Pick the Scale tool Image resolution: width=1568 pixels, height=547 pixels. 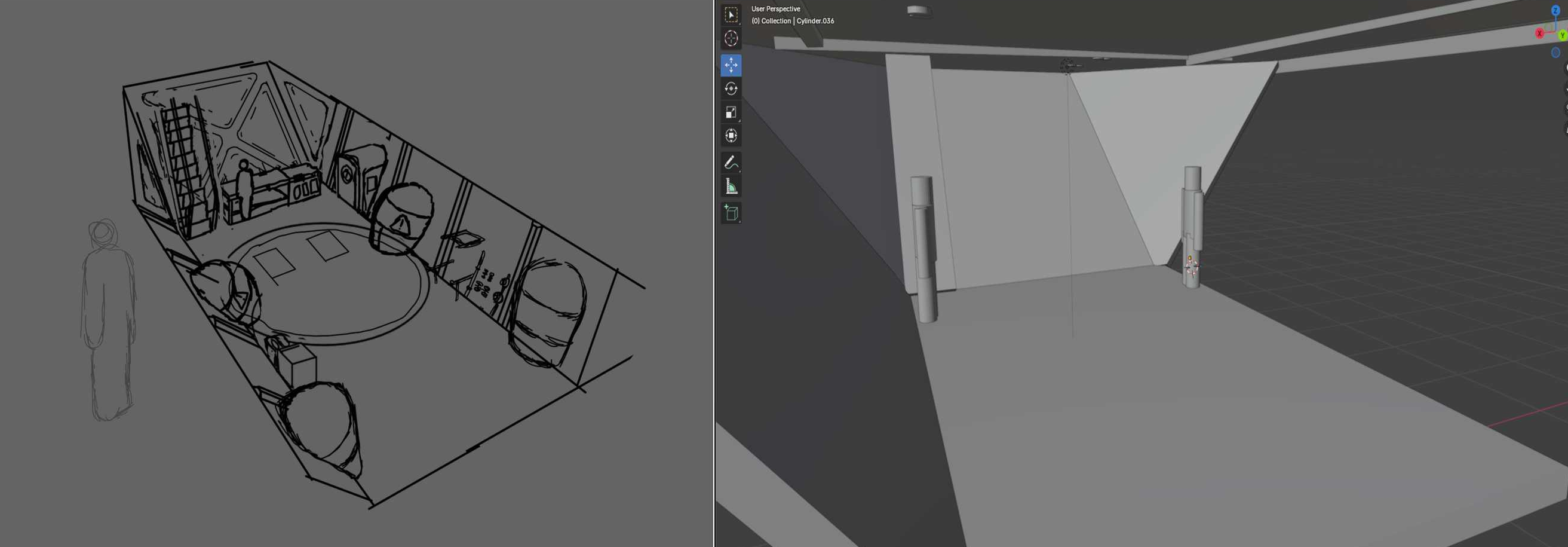point(731,112)
